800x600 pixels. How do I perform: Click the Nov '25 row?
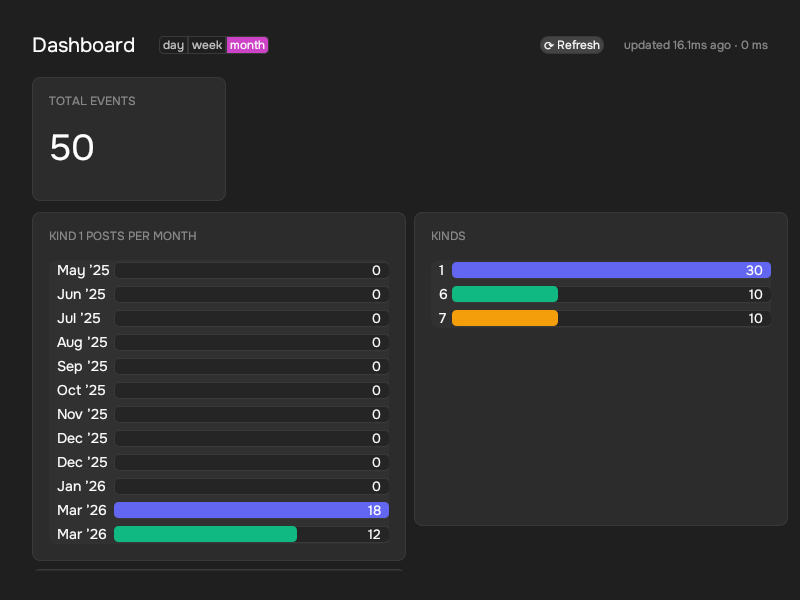pos(220,414)
